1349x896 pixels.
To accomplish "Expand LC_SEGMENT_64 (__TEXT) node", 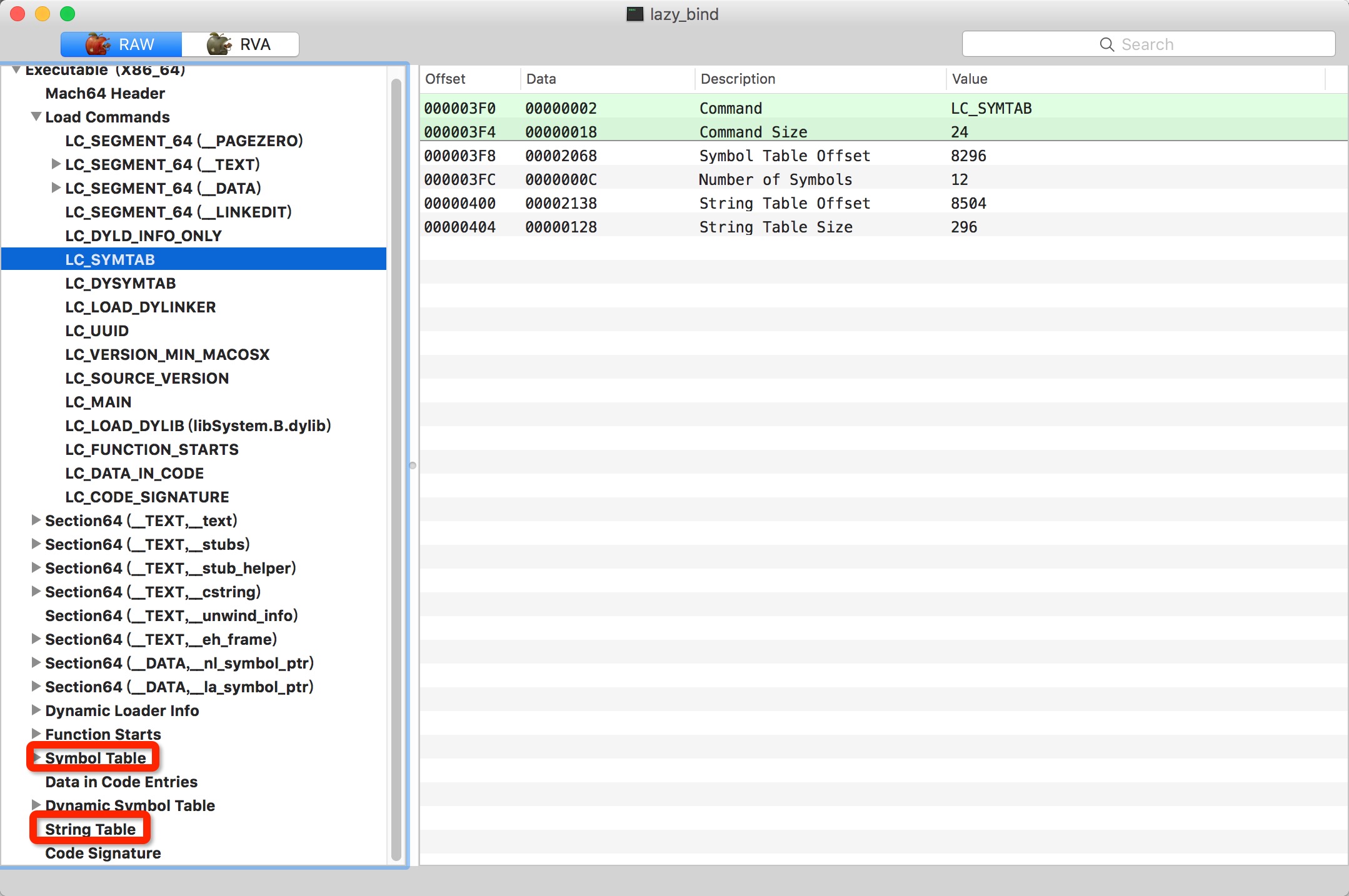I will coord(56,164).
